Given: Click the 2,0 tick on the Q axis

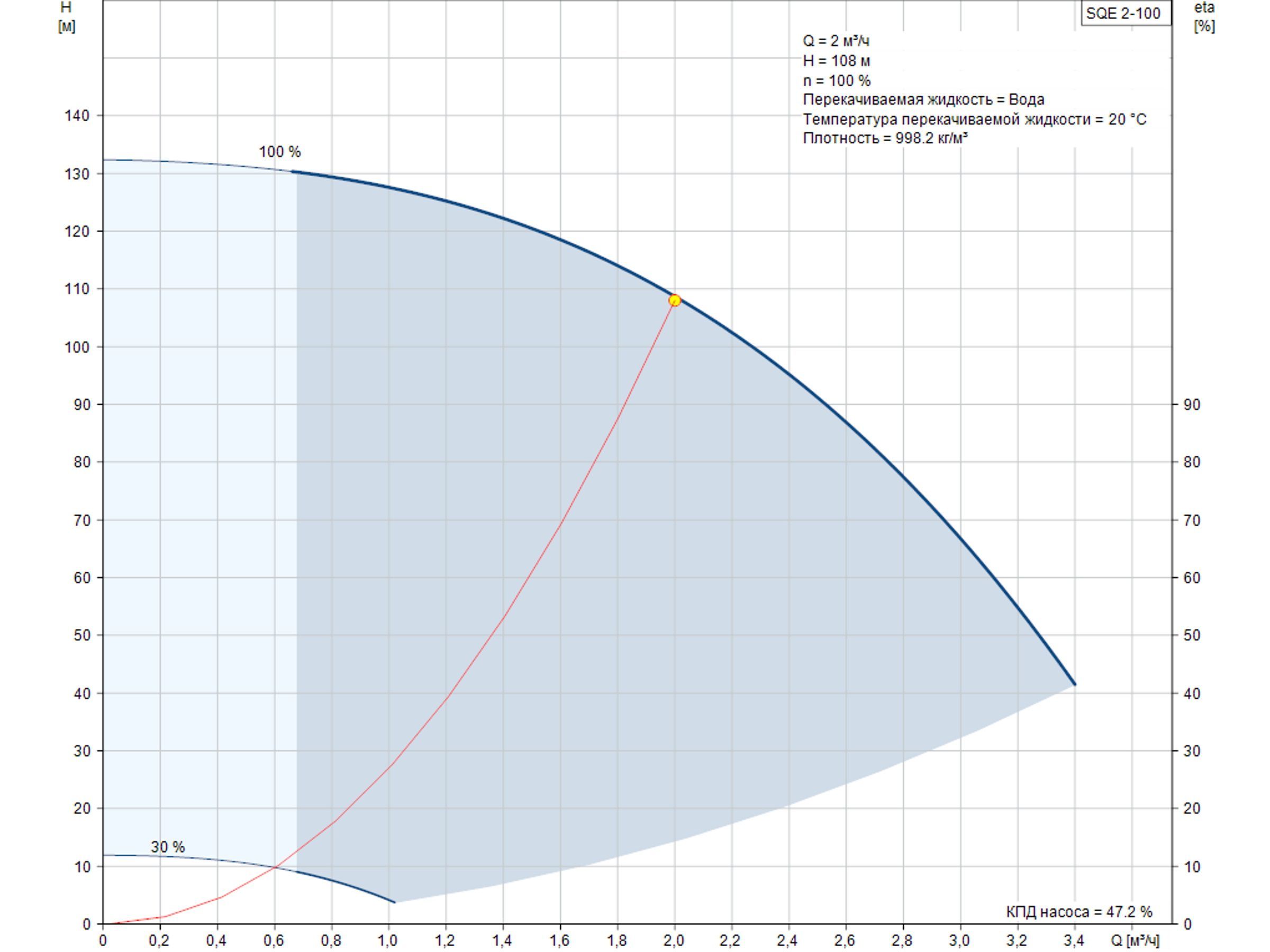Looking at the screenshot, I should click(x=674, y=940).
